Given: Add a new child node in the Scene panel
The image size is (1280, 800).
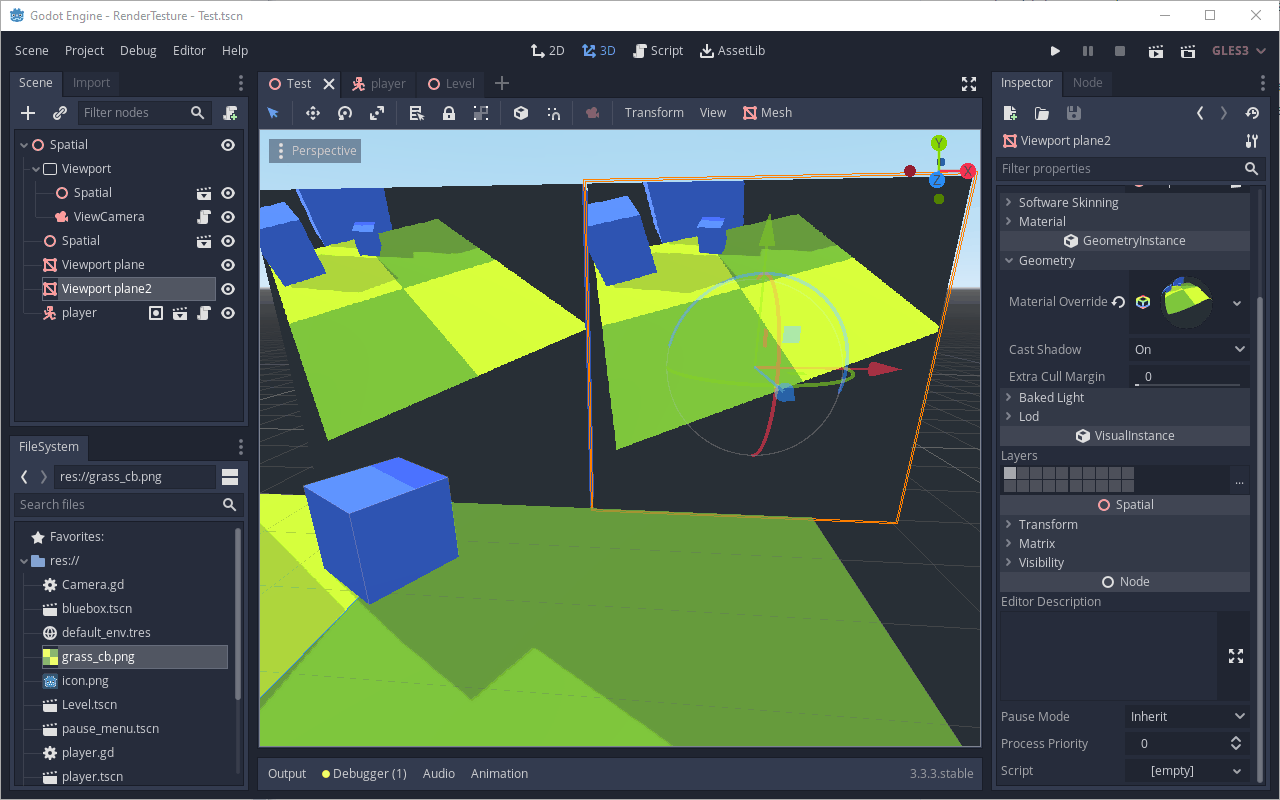Looking at the screenshot, I should click(27, 112).
